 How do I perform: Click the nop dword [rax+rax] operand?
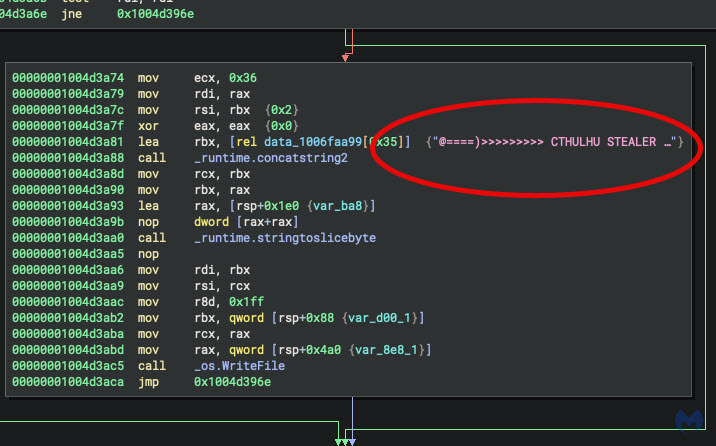tap(246, 222)
